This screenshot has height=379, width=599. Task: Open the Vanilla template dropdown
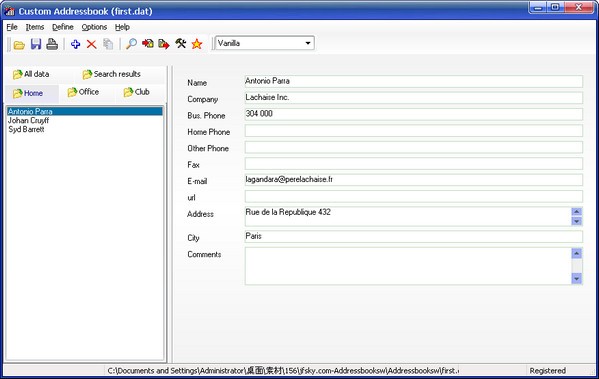[x=264, y=43]
